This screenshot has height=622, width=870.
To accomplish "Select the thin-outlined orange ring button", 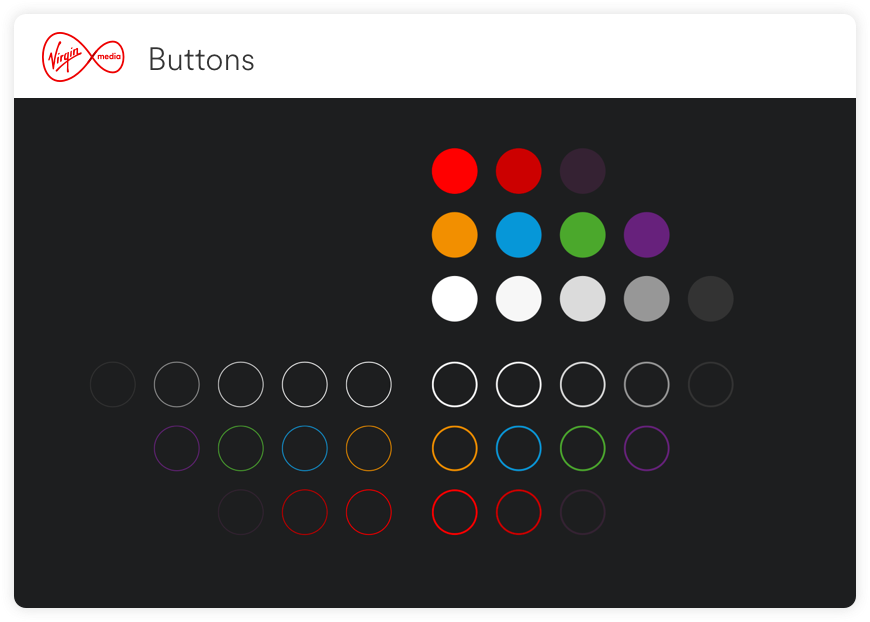I will (369, 448).
